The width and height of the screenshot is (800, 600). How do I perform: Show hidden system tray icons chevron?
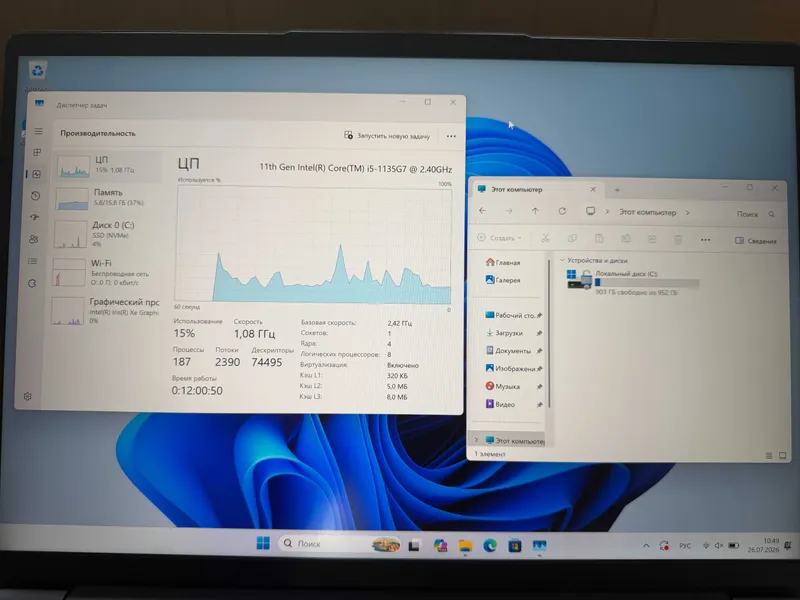tap(646, 545)
